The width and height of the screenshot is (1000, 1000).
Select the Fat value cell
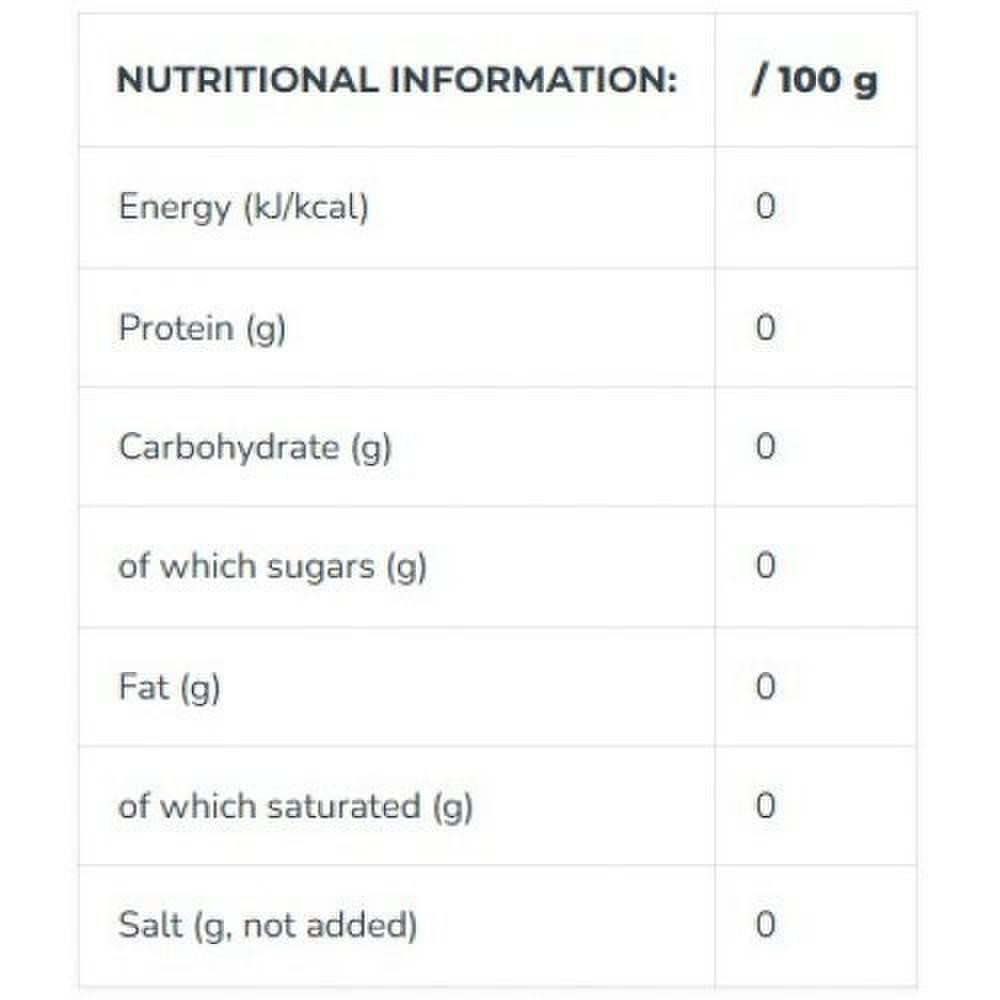point(816,687)
